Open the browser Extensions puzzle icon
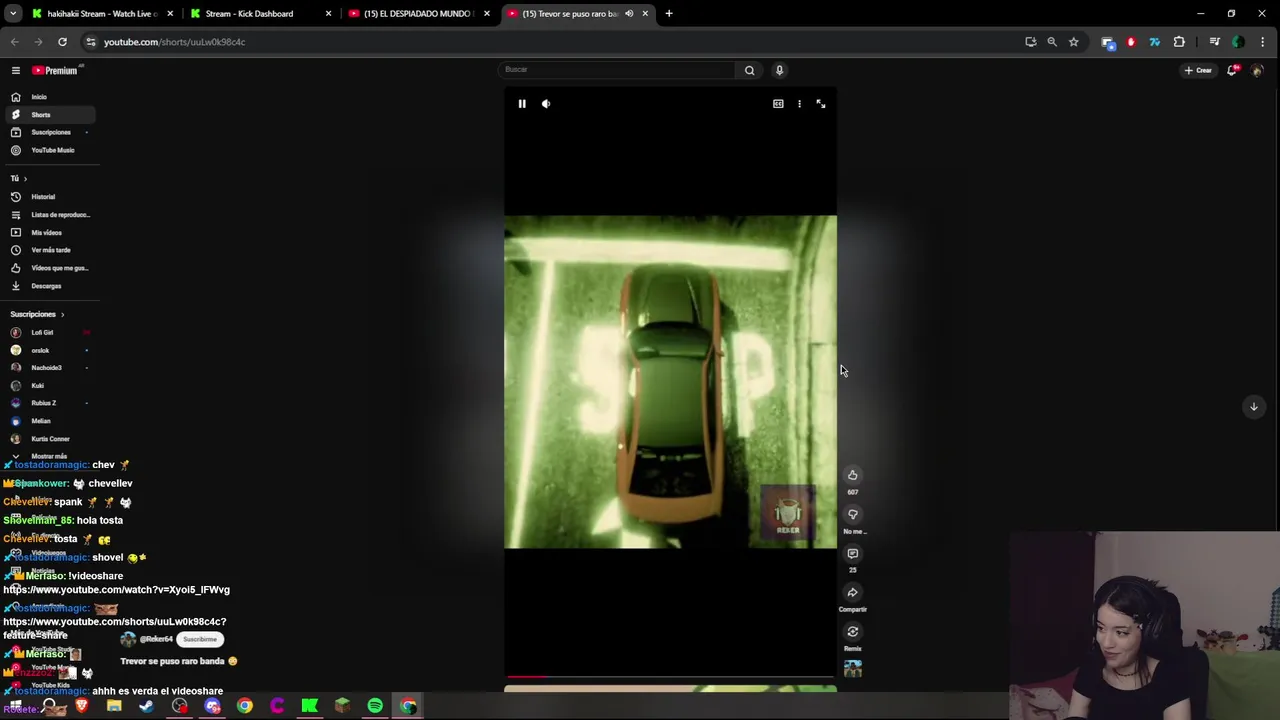 [x=1179, y=42]
